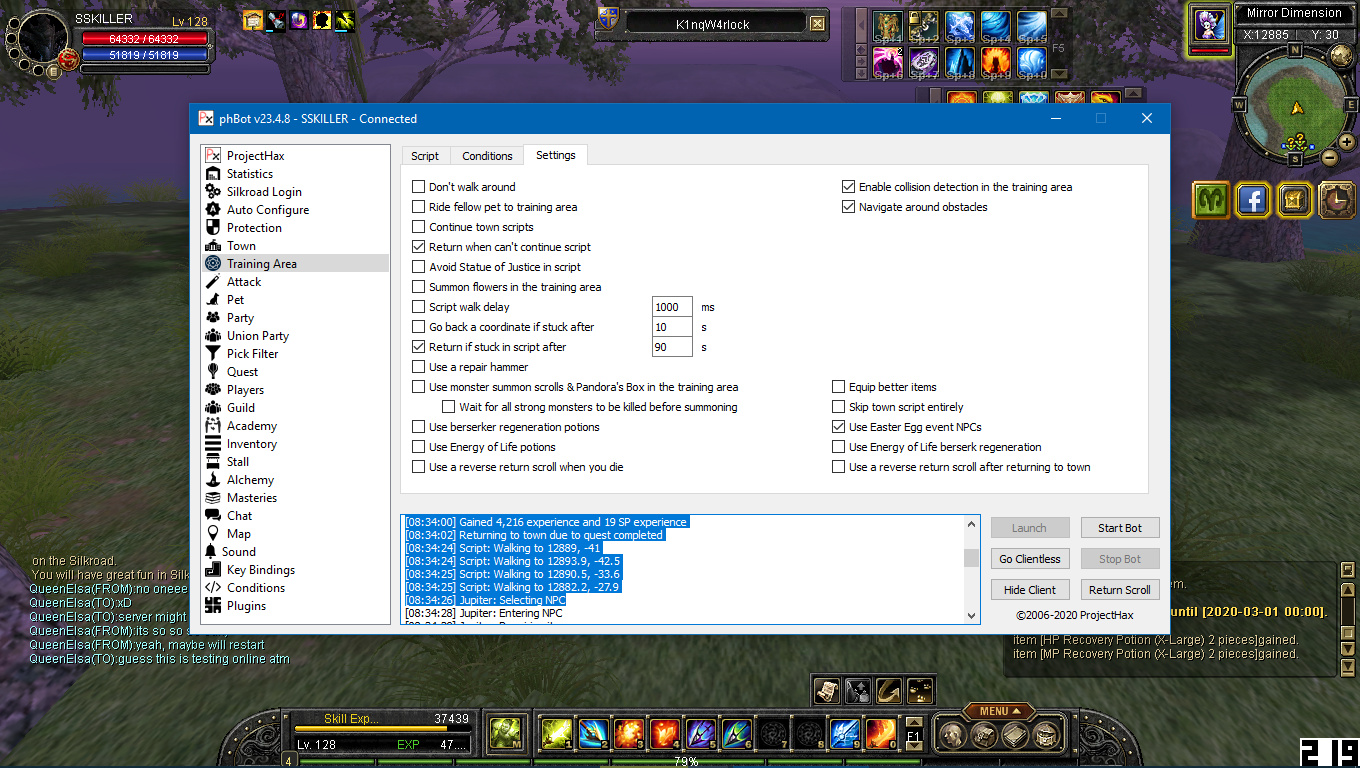Open the Key Bindings section
Viewport: 1360px width, 768px height.
point(260,570)
